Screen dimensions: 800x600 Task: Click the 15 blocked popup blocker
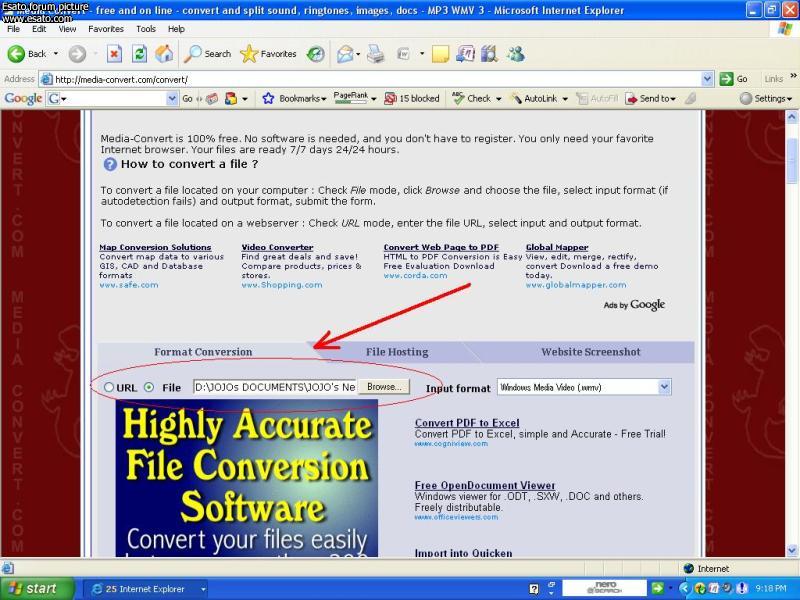pos(412,98)
